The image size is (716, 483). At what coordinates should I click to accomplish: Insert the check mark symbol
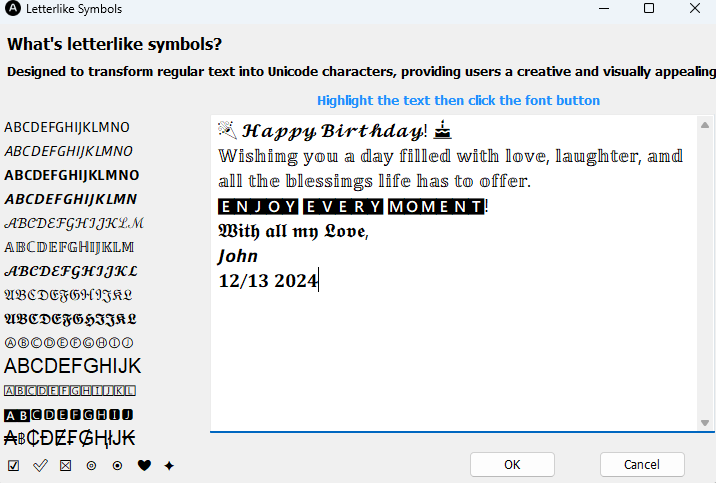(40, 465)
